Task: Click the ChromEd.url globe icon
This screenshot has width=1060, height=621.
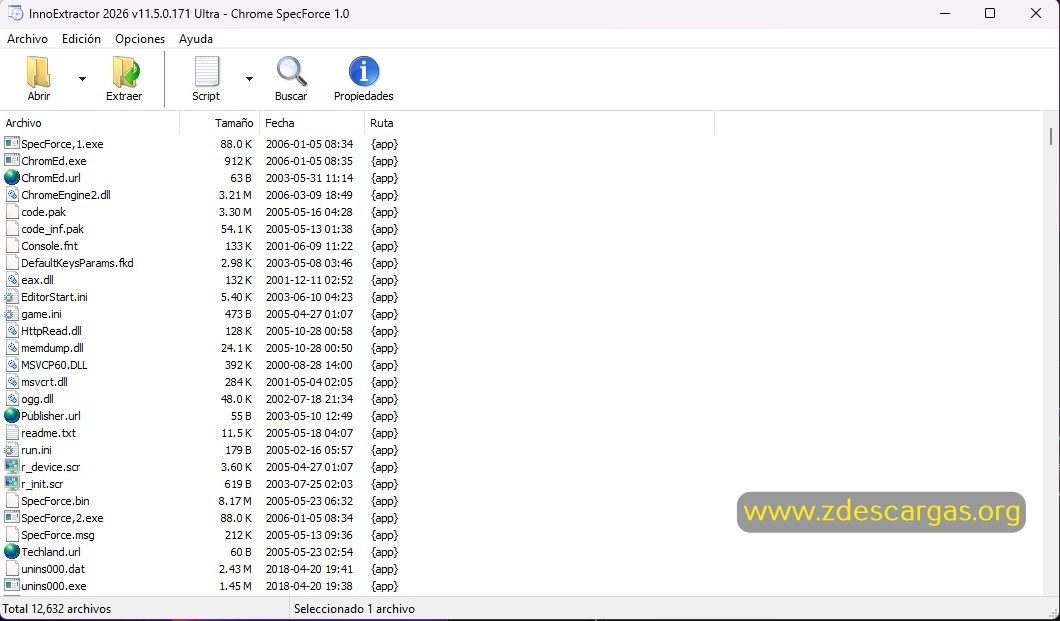Action: [11, 178]
